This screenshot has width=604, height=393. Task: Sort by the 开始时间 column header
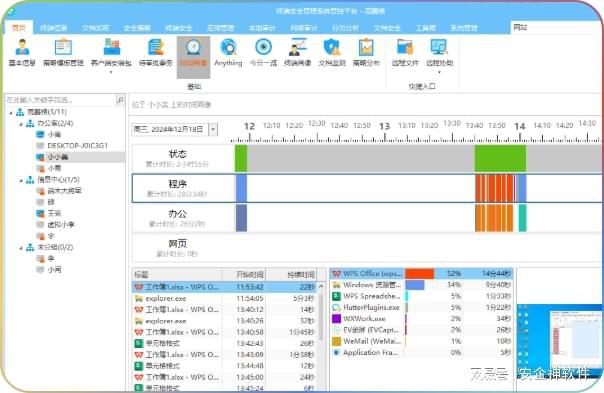tap(244, 275)
